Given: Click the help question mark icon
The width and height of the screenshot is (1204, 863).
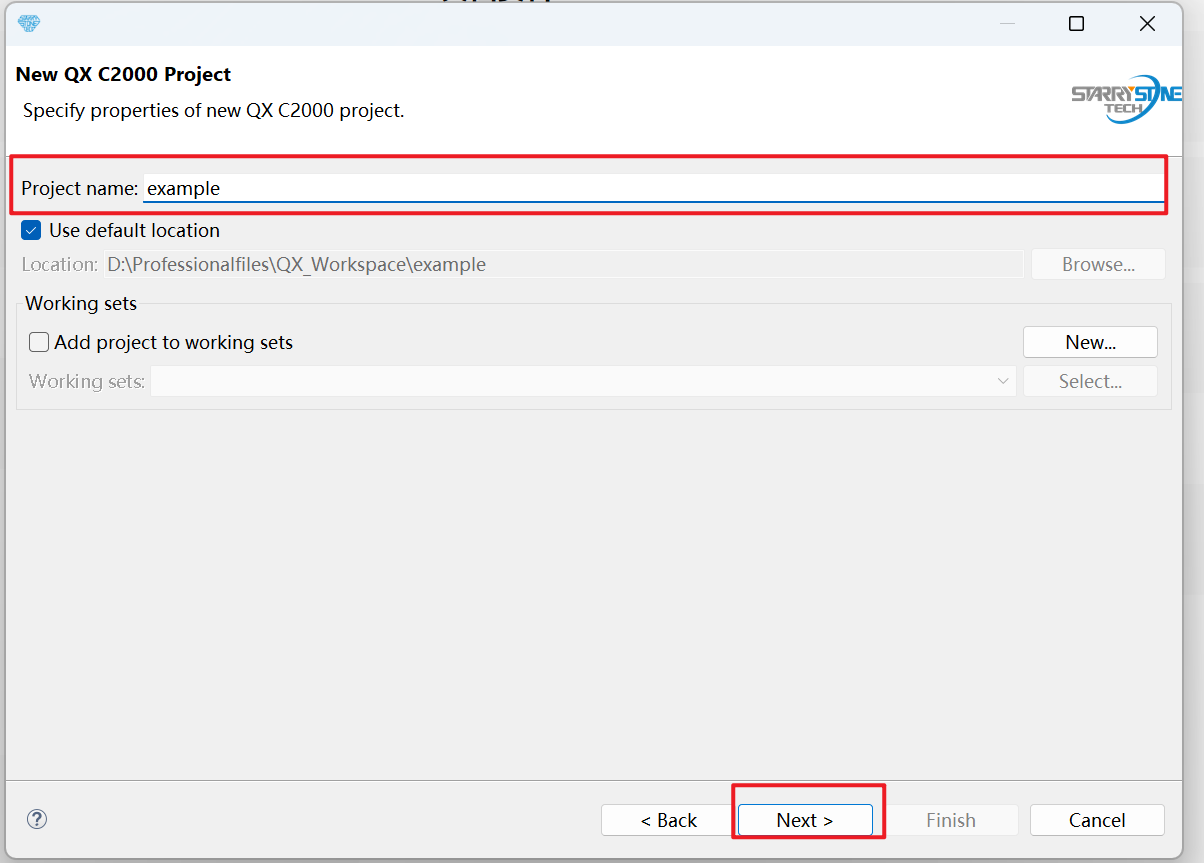Looking at the screenshot, I should (37, 820).
